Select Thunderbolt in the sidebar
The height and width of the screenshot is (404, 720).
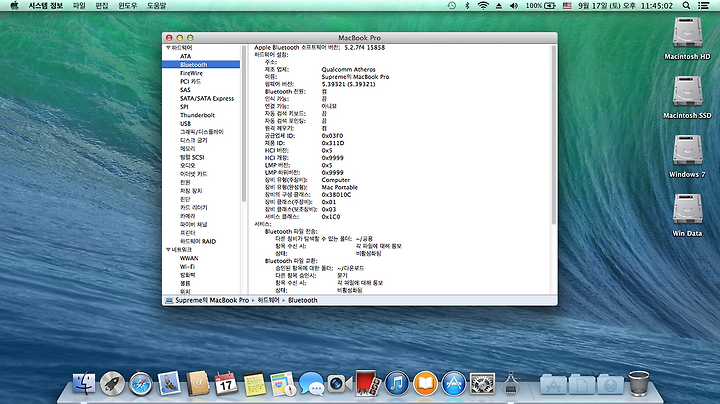click(197, 115)
